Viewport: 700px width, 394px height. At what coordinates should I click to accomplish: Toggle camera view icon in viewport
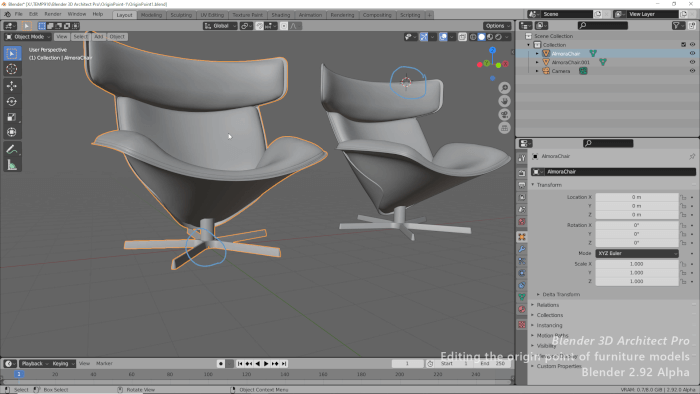(x=504, y=115)
